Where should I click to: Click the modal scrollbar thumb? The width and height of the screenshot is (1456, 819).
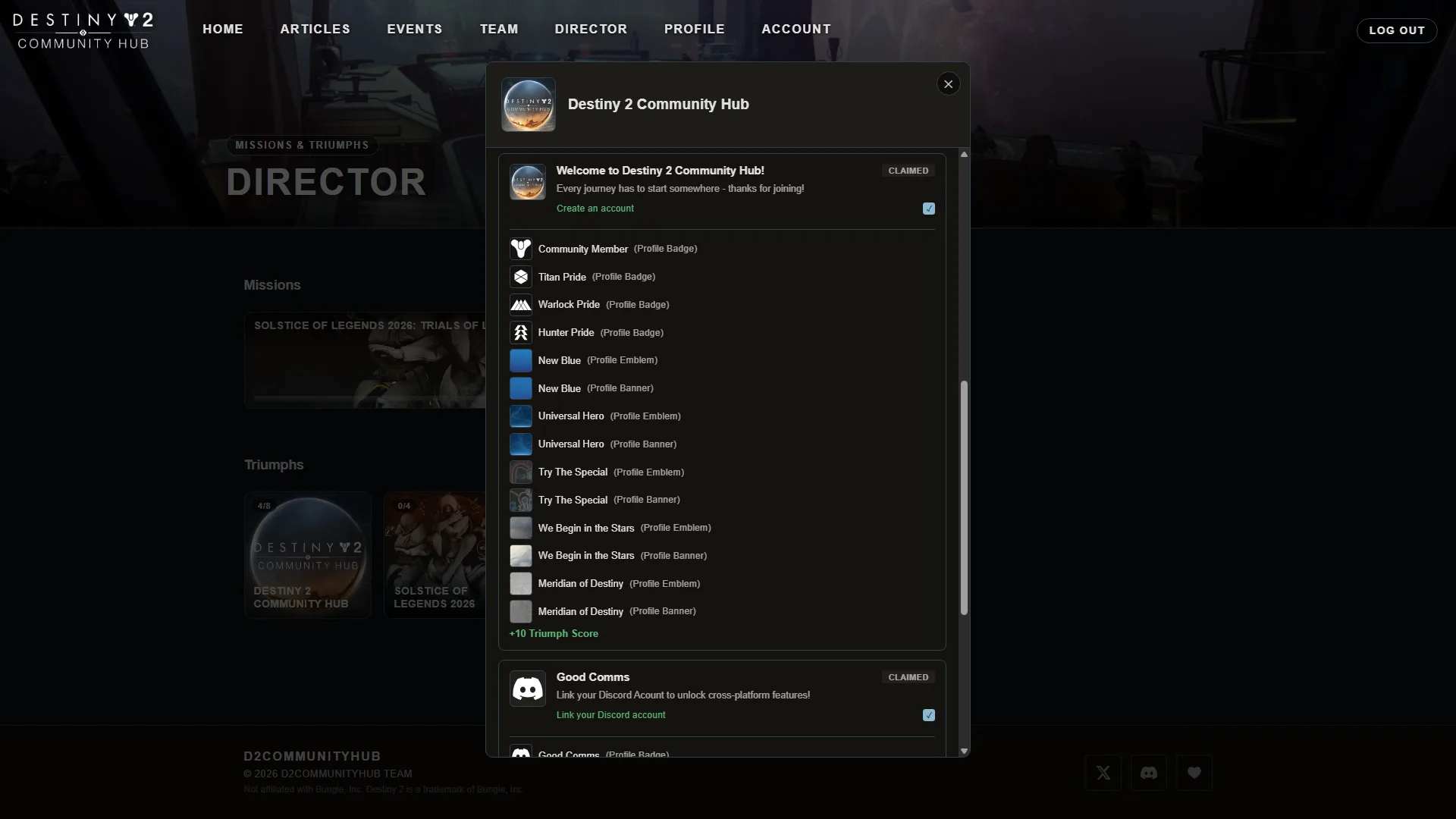(x=964, y=497)
